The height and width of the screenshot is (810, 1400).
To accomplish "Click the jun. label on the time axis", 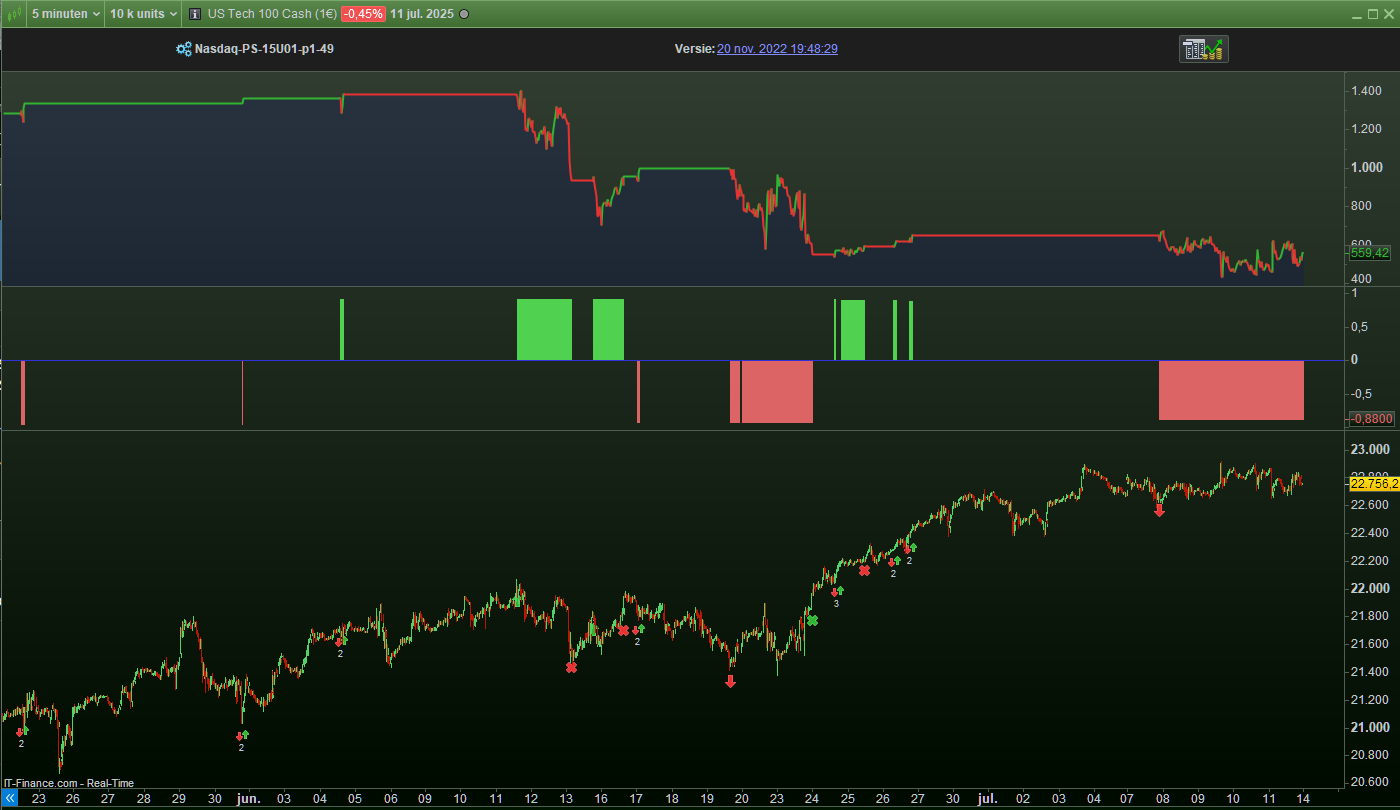I will 249,799.
